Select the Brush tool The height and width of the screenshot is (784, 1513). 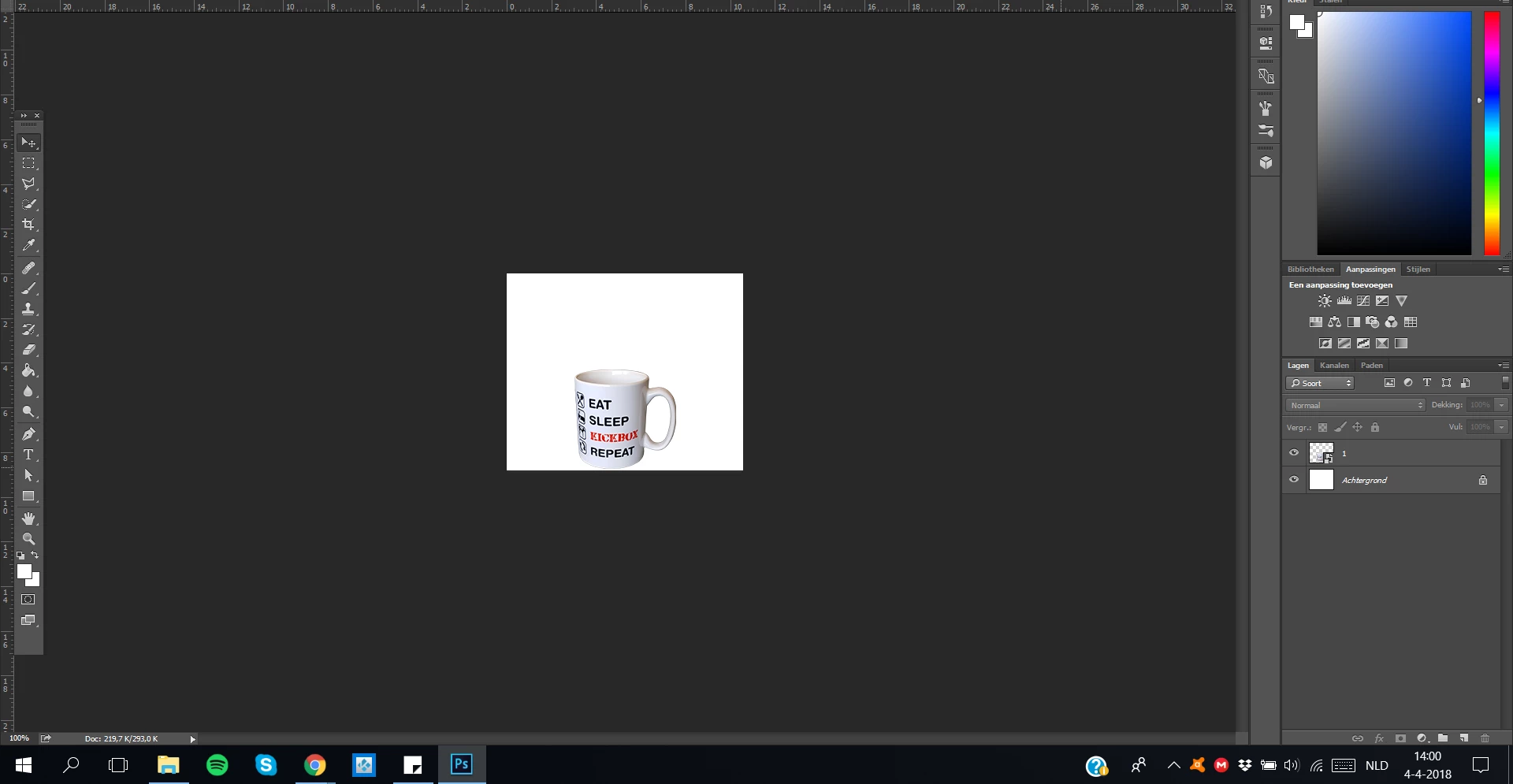click(28, 288)
